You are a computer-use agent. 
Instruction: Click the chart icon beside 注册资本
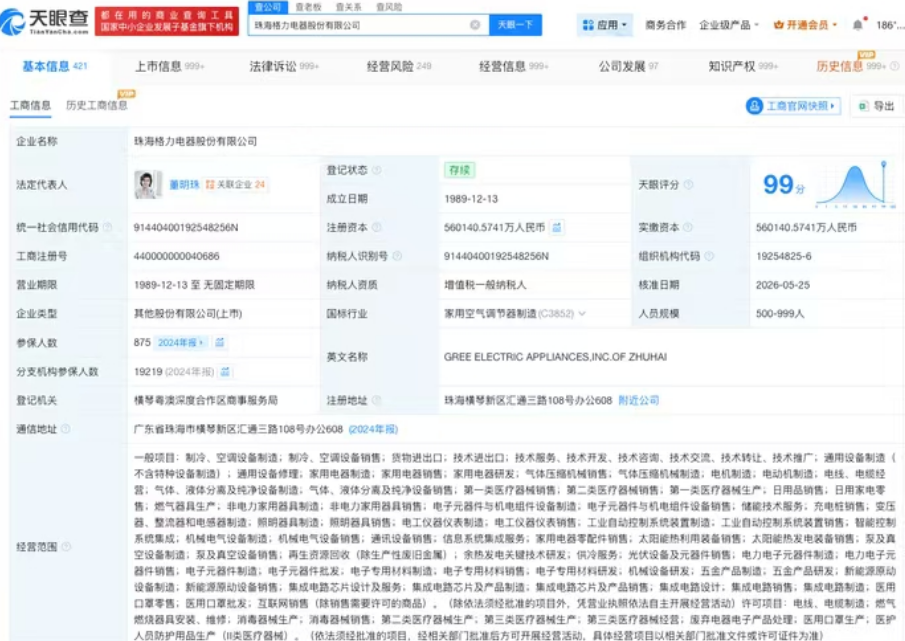pos(556,227)
